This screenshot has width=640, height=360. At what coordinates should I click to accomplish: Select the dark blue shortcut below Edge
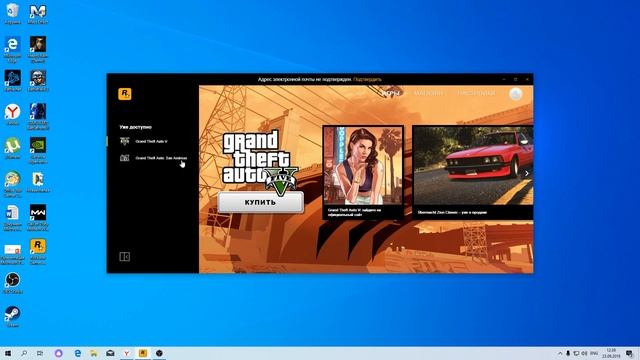[13, 80]
